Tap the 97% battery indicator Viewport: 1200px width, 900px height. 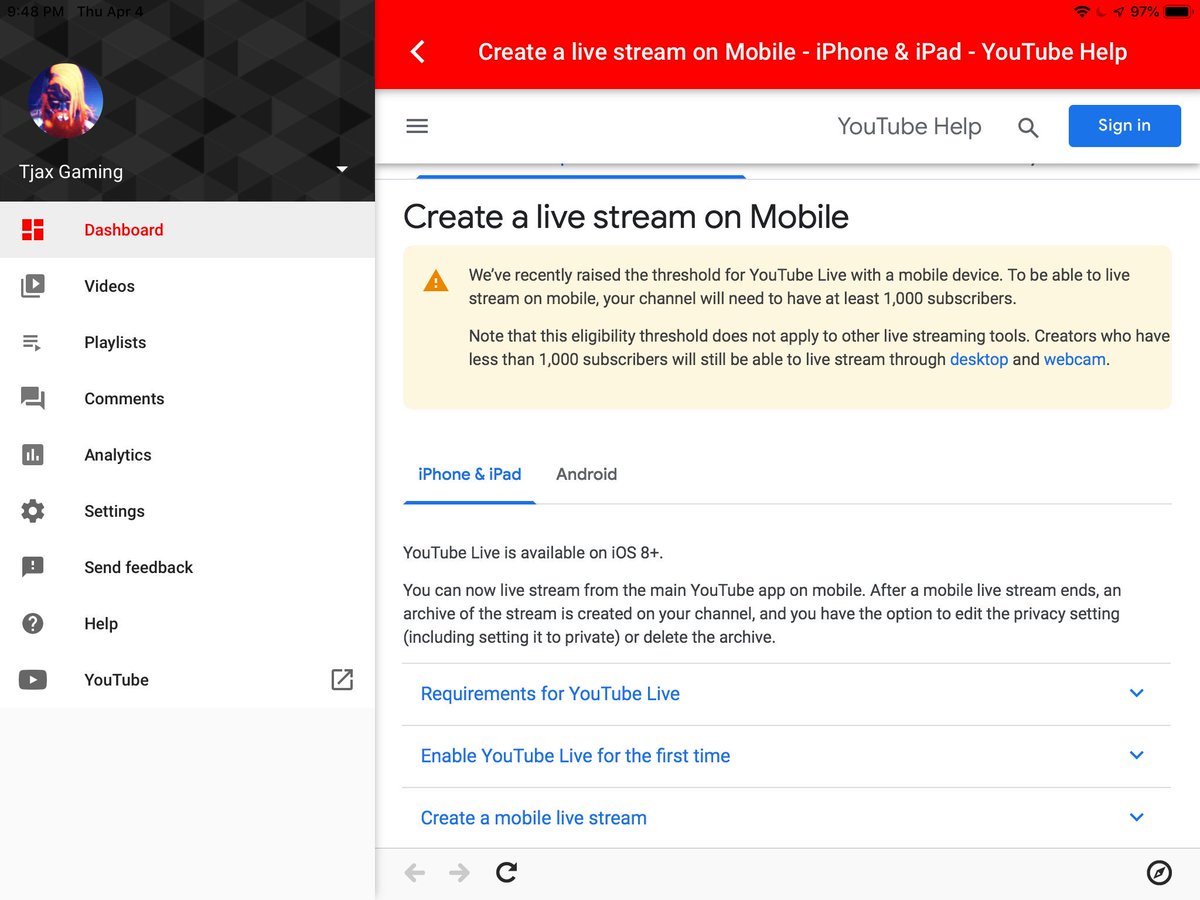coord(1162,12)
